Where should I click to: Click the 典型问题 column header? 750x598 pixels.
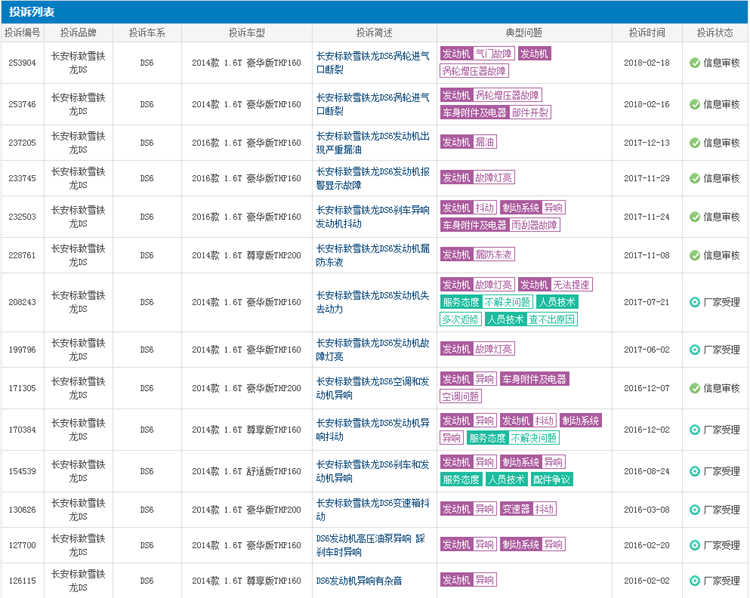(x=524, y=33)
